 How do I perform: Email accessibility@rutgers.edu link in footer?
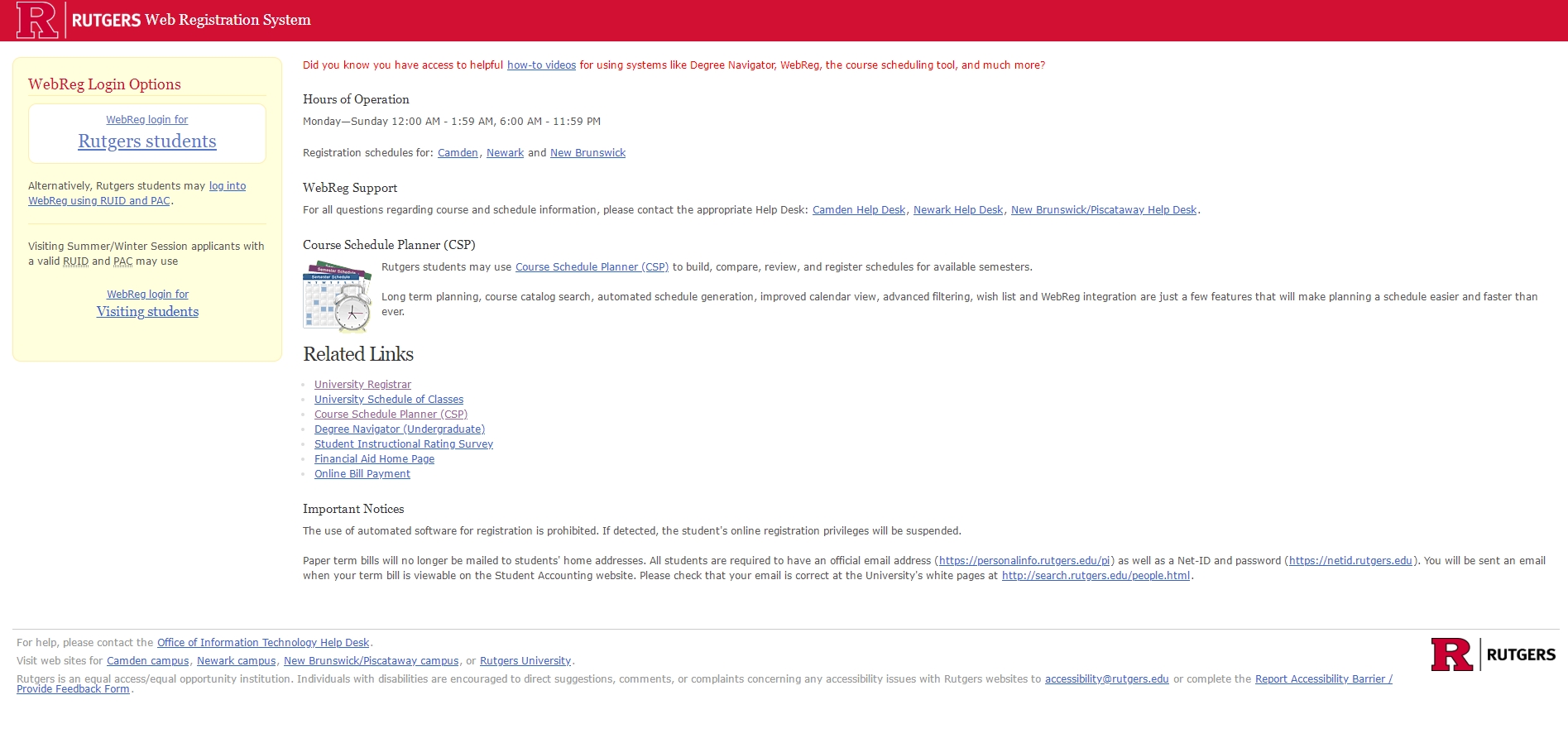coord(1106,679)
